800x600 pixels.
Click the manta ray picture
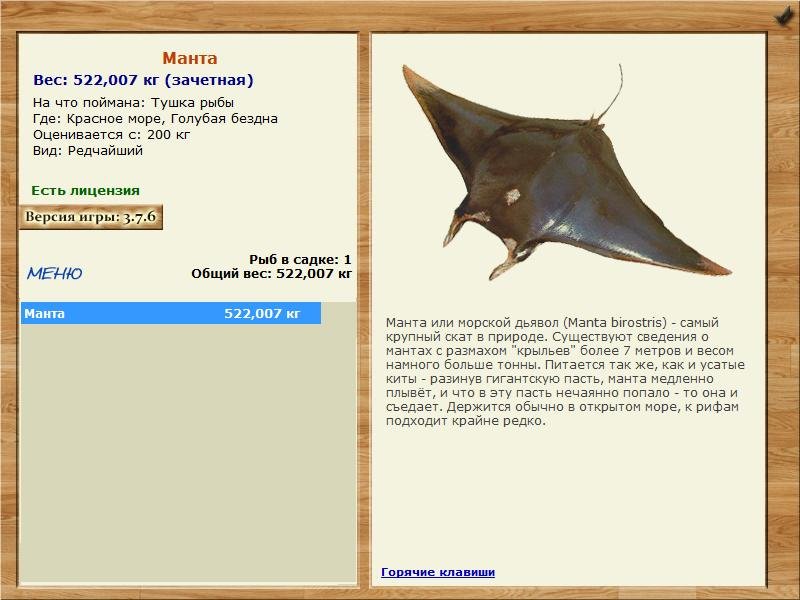click(x=566, y=172)
